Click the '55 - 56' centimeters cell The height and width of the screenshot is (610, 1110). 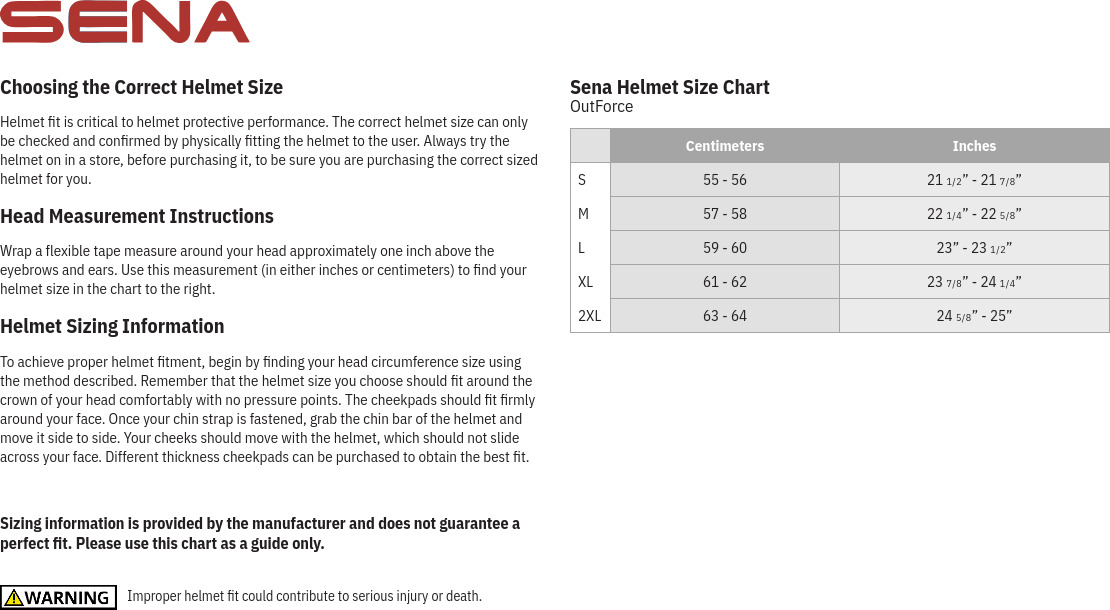coord(724,180)
